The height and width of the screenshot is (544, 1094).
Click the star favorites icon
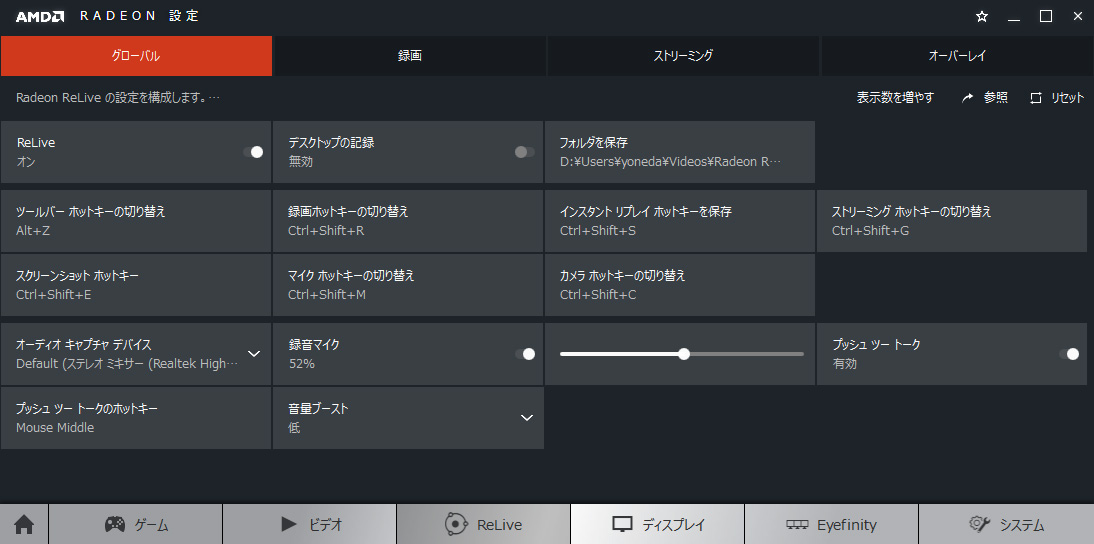tap(982, 16)
